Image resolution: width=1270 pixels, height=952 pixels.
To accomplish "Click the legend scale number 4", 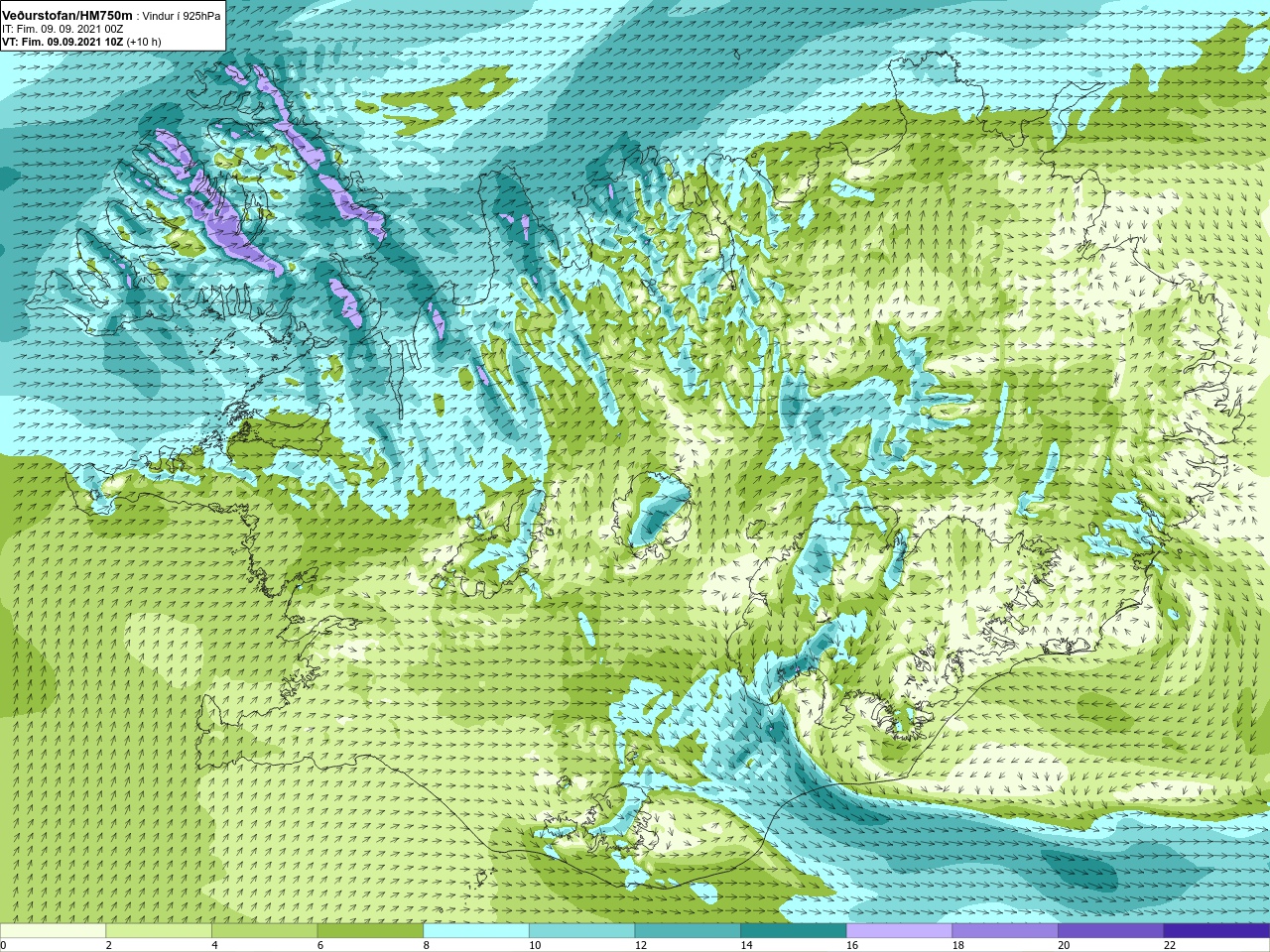I will click(214, 945).
